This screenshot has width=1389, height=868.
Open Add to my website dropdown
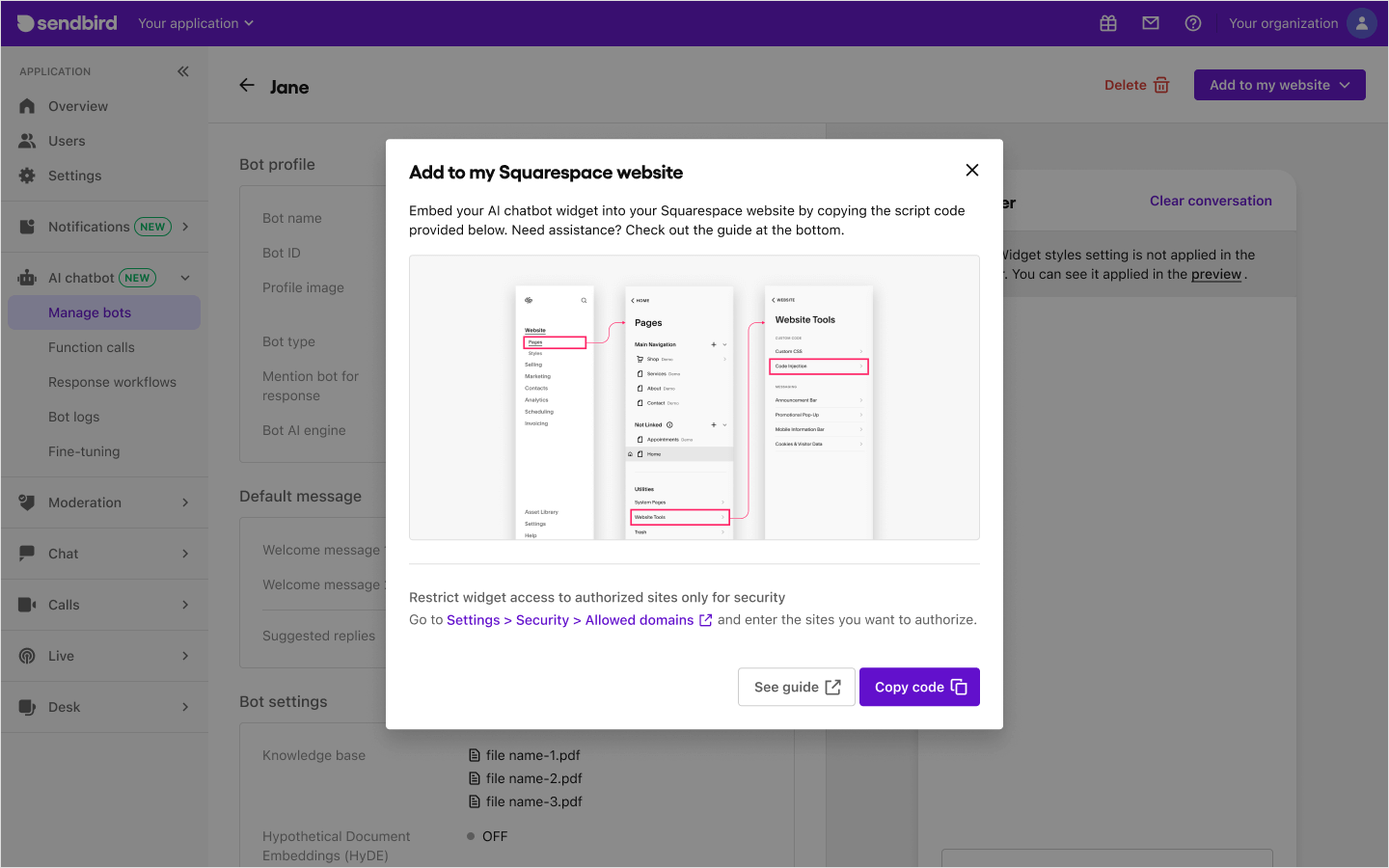(1280, 85)
